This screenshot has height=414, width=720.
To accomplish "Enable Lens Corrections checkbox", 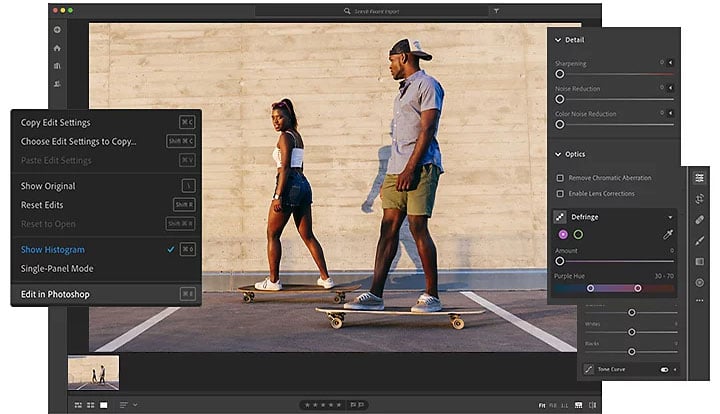I will tap(560, 193).
